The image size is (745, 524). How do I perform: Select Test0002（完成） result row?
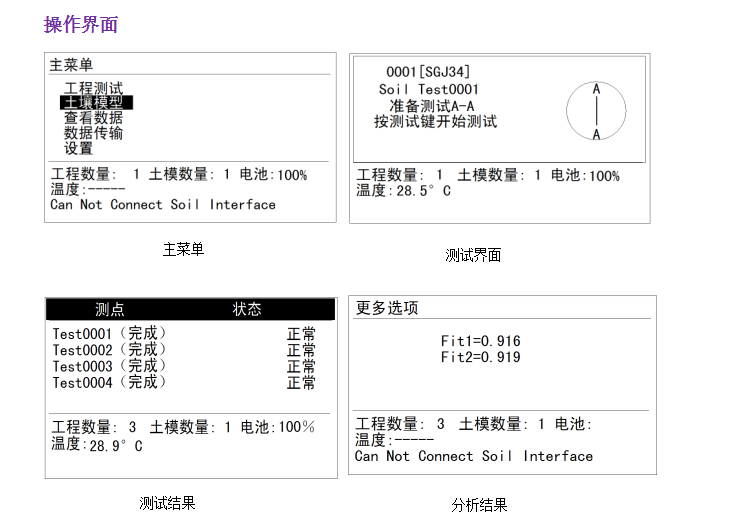[110, 350]
